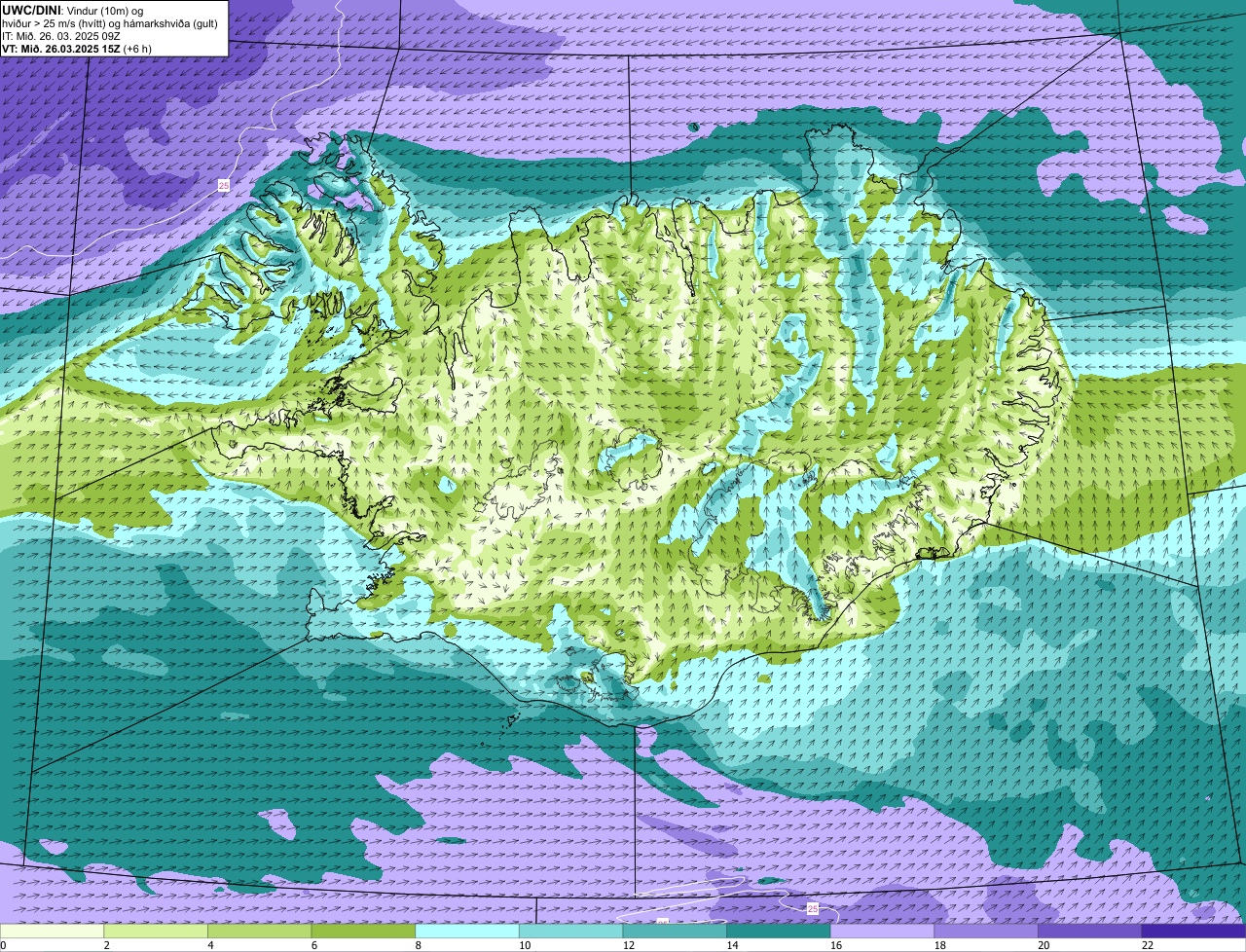Click the "25" gust contour label northwest of Iceland

coord(223,185)
